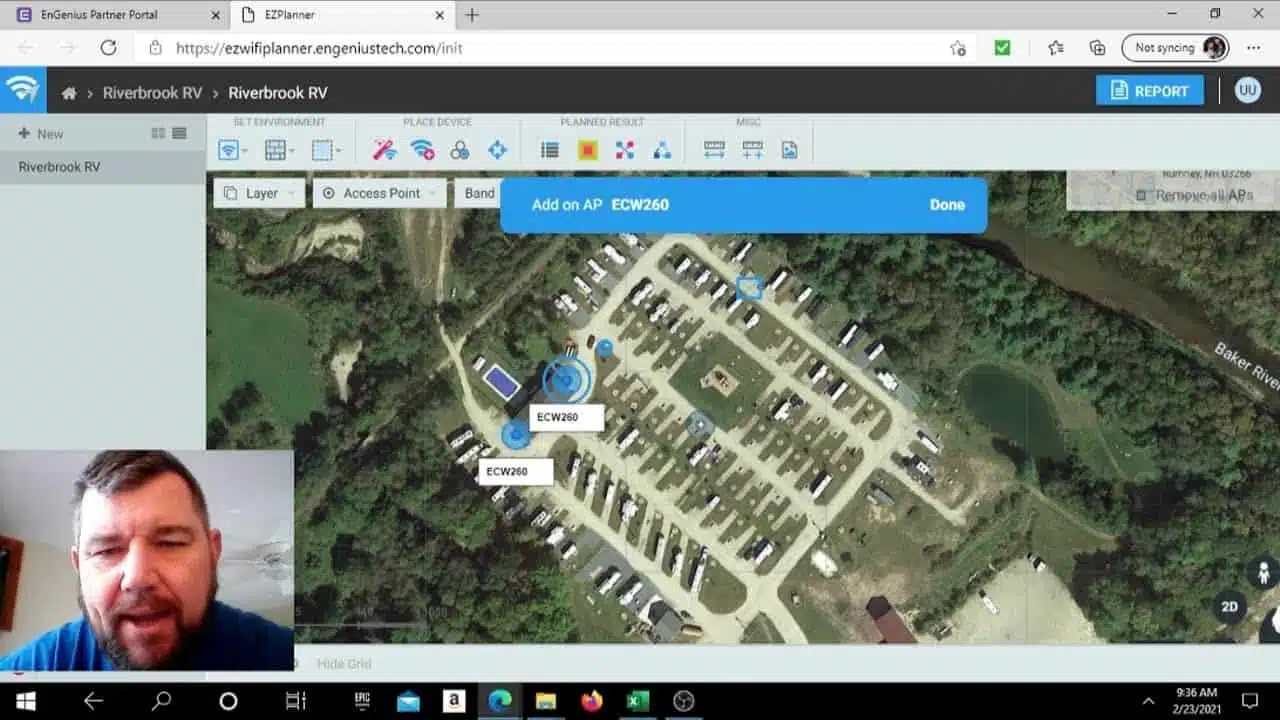Select Riverbrook RV in the sidebar list

(x=103, y=167)
